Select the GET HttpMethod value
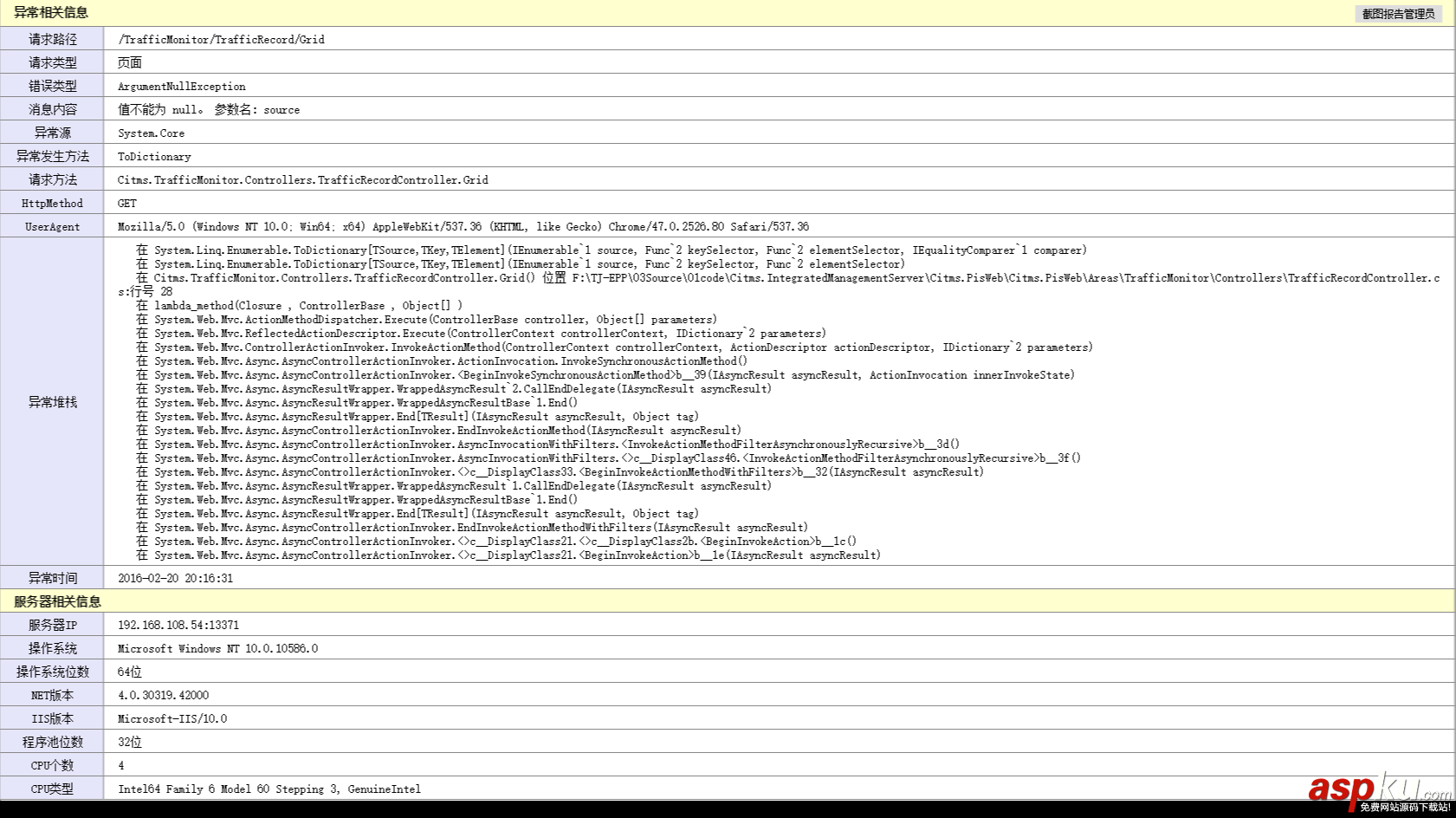 pyautogui.click(x=127, y=203)
